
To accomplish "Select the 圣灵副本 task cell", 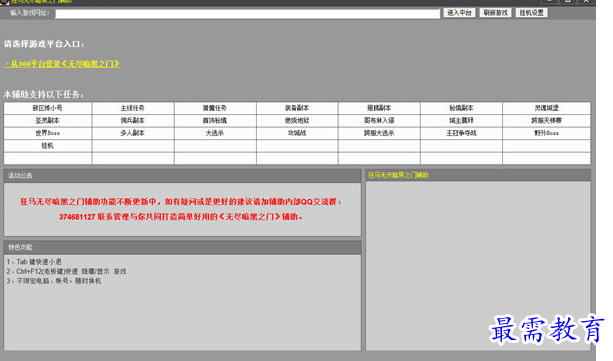I will pos(48,120).
